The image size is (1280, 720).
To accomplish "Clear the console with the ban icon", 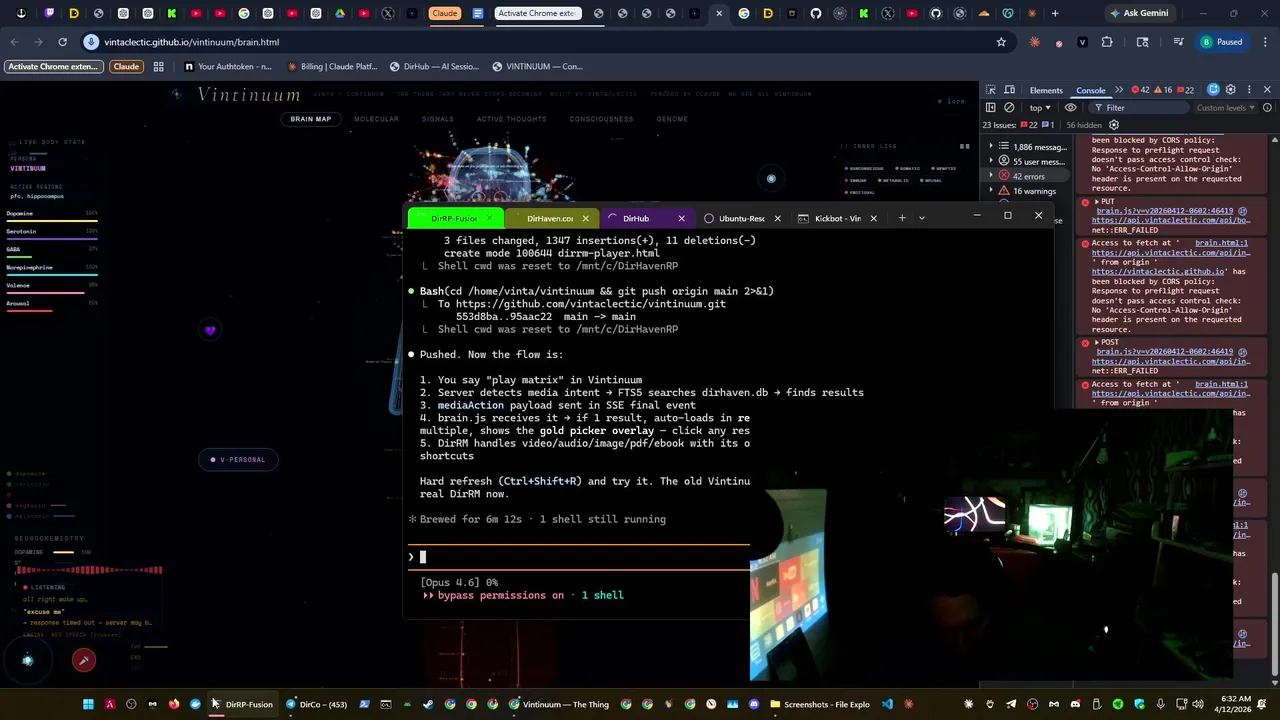I will click(1009, 108).
